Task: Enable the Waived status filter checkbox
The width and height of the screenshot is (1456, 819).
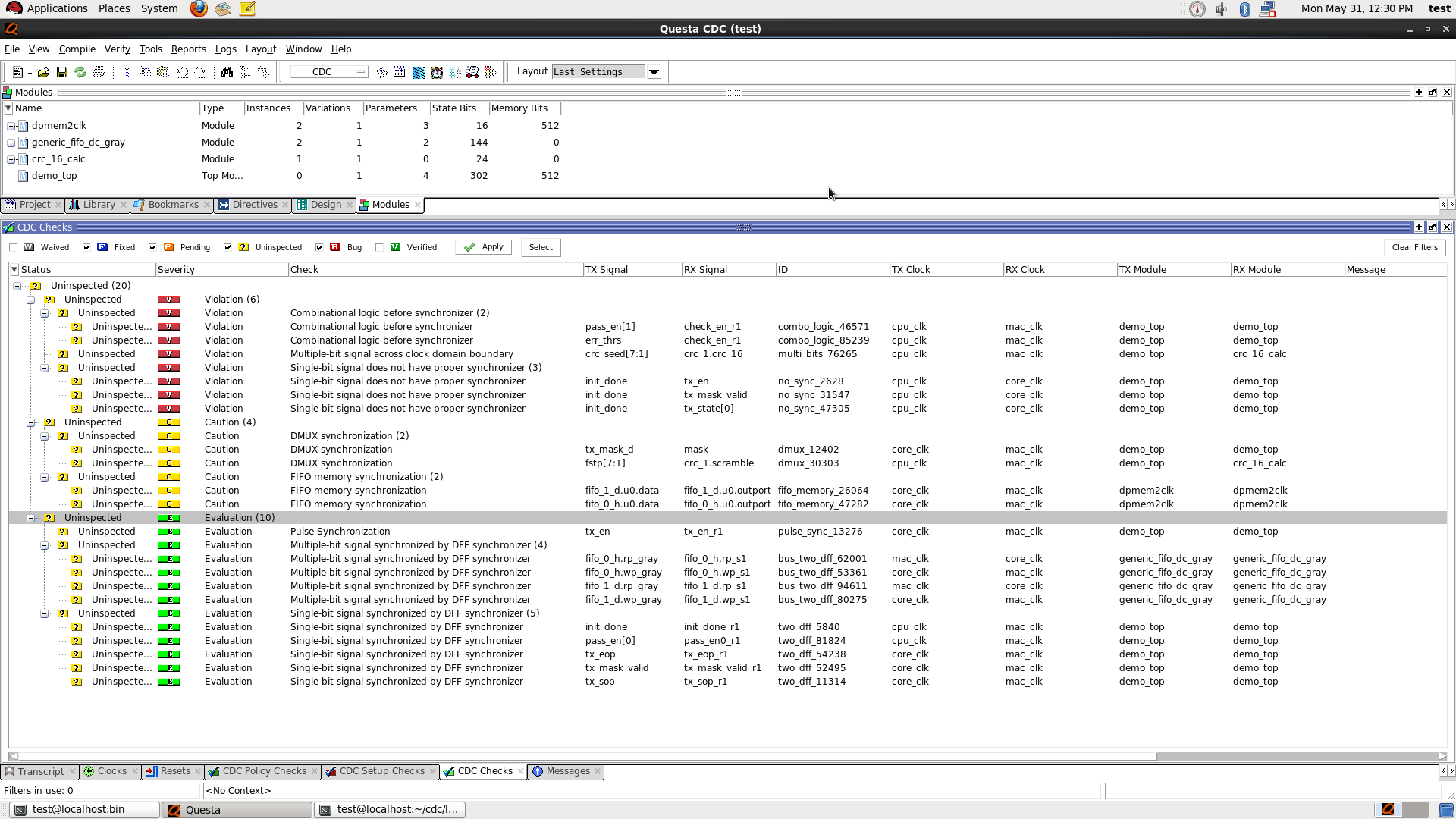Action: pos(13,247)
